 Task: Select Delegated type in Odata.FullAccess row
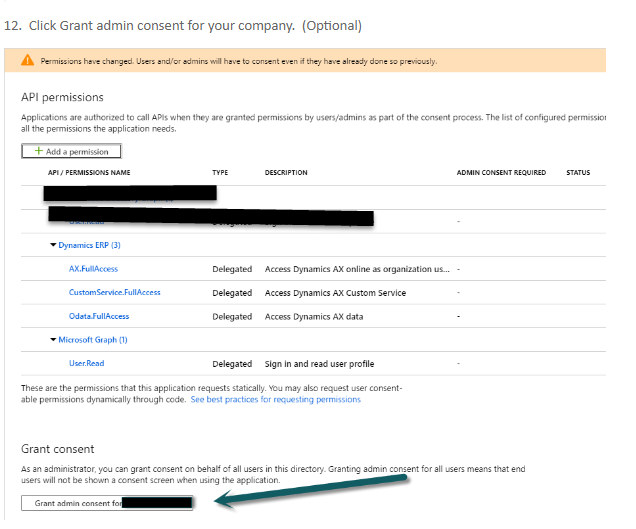232,316
